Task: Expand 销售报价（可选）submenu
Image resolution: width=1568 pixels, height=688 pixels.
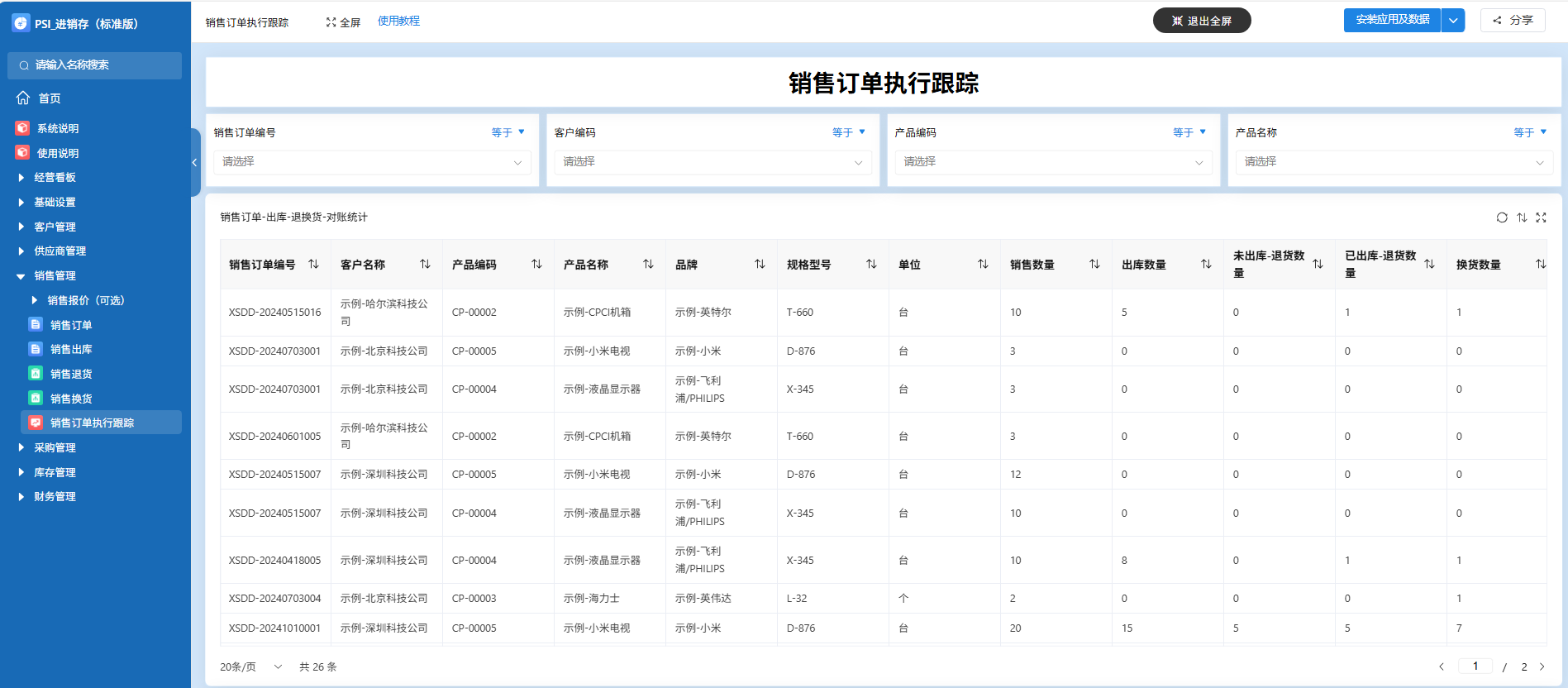Action: coord(35,300)
